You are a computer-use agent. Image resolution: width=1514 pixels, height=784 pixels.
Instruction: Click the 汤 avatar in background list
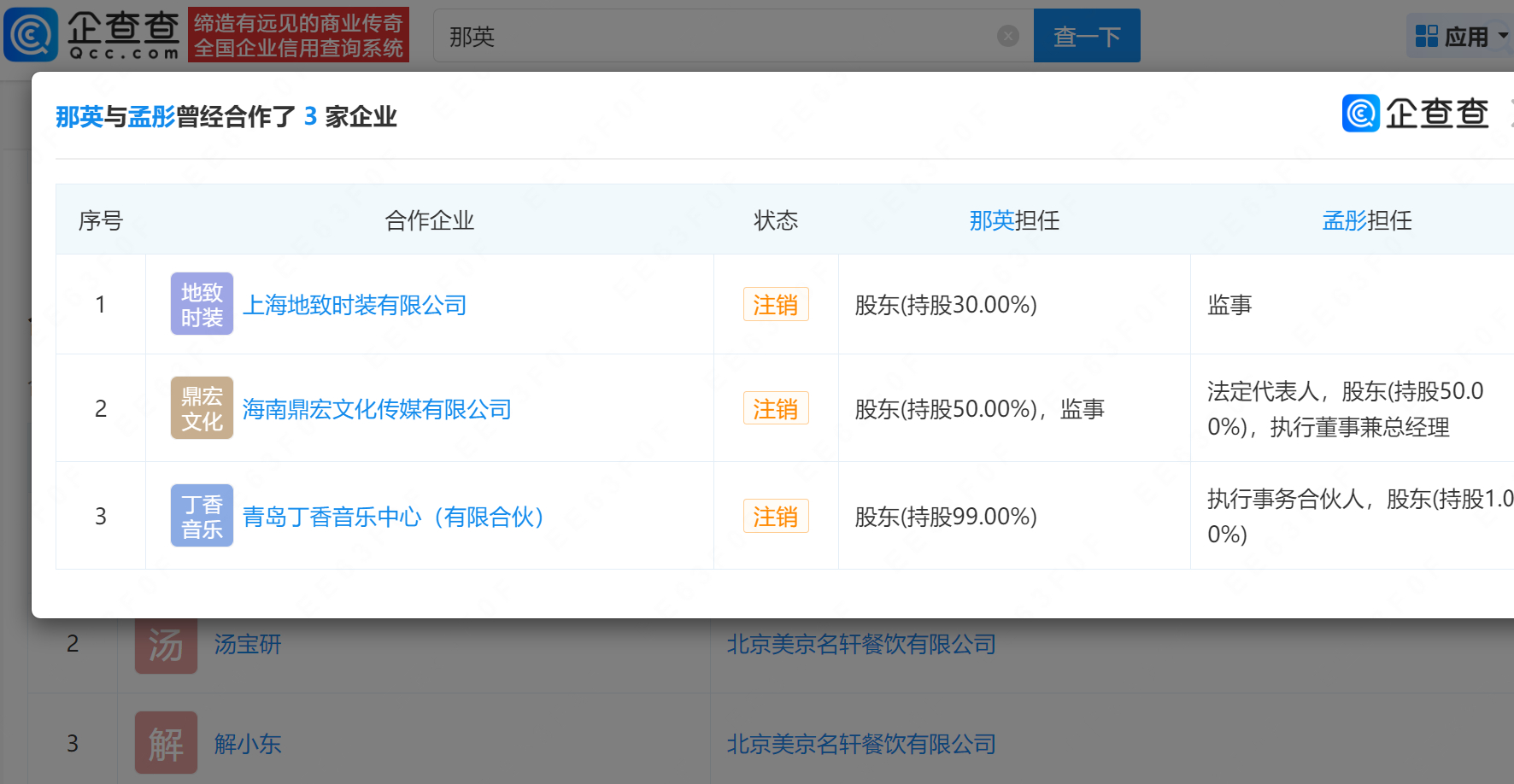coord(166,645)
